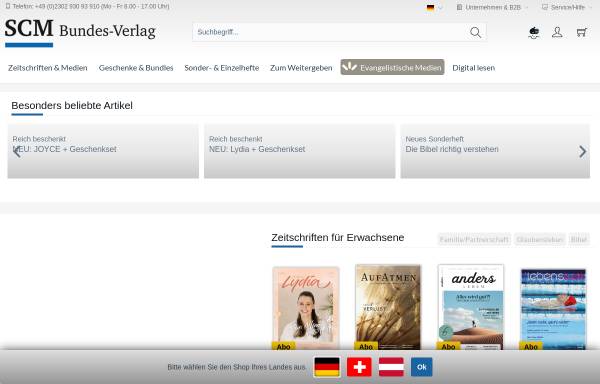
Task: Go to previous popular article slide
Action: click(16, 152)
